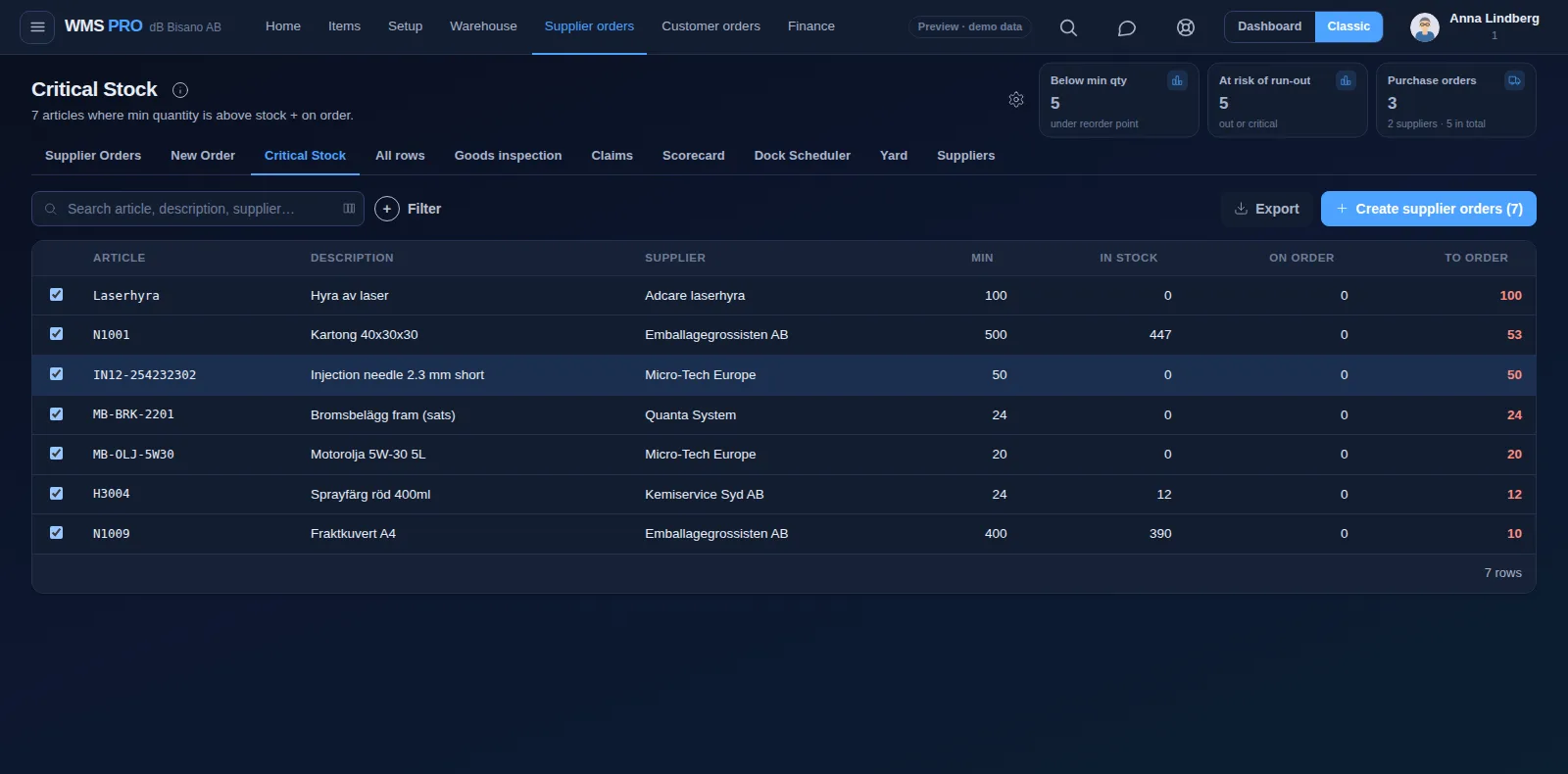Click the info icon beside Critical Stock
1568x774 pixels.
tap(180, 90)
